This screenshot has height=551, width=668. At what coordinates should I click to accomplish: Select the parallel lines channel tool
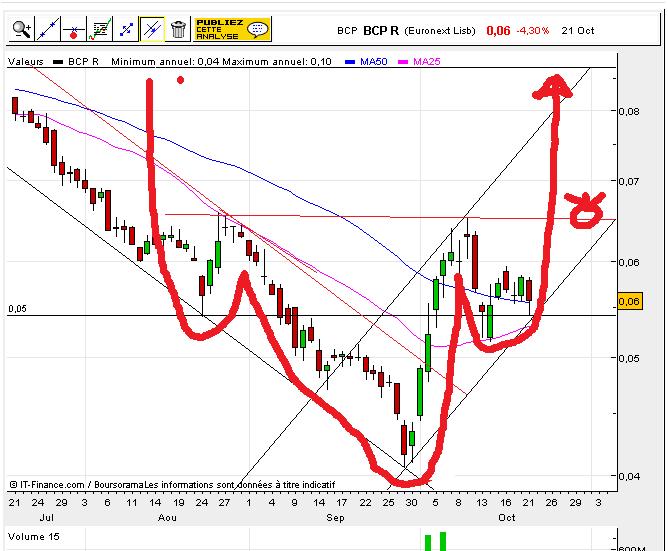click(x=152, y=29)
